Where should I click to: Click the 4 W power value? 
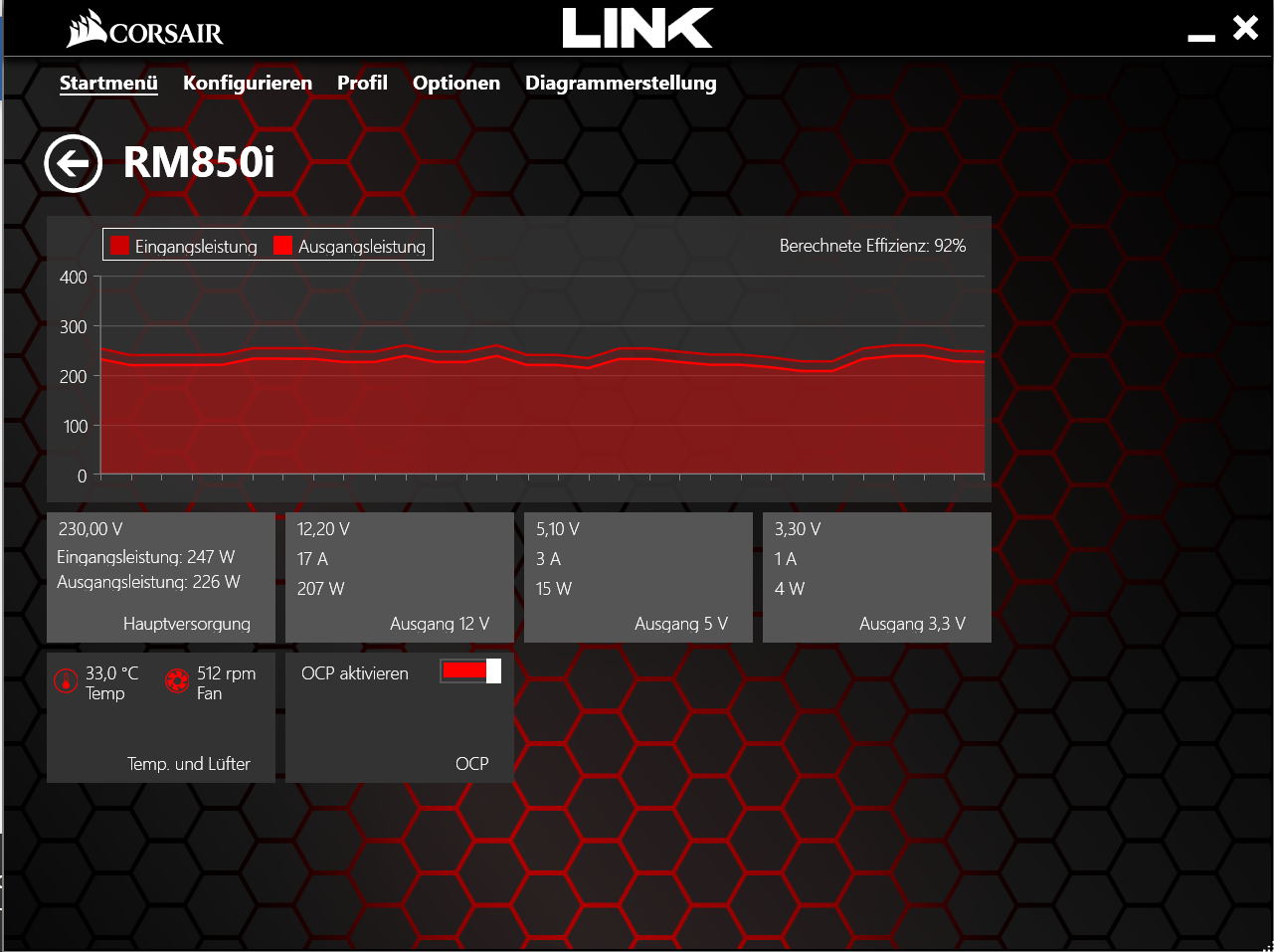tap(790, 589)
